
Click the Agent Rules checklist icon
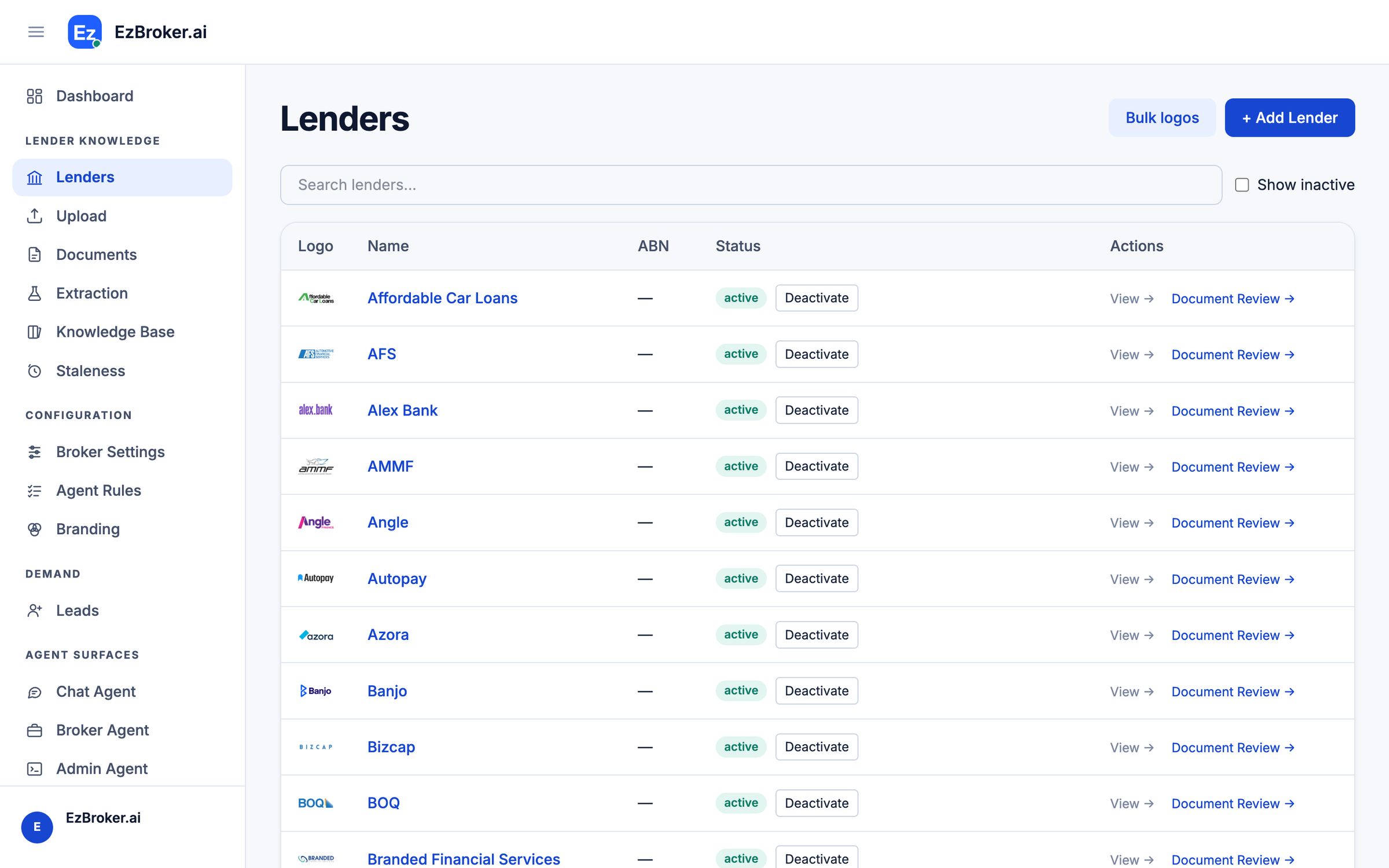click(35, 491)
